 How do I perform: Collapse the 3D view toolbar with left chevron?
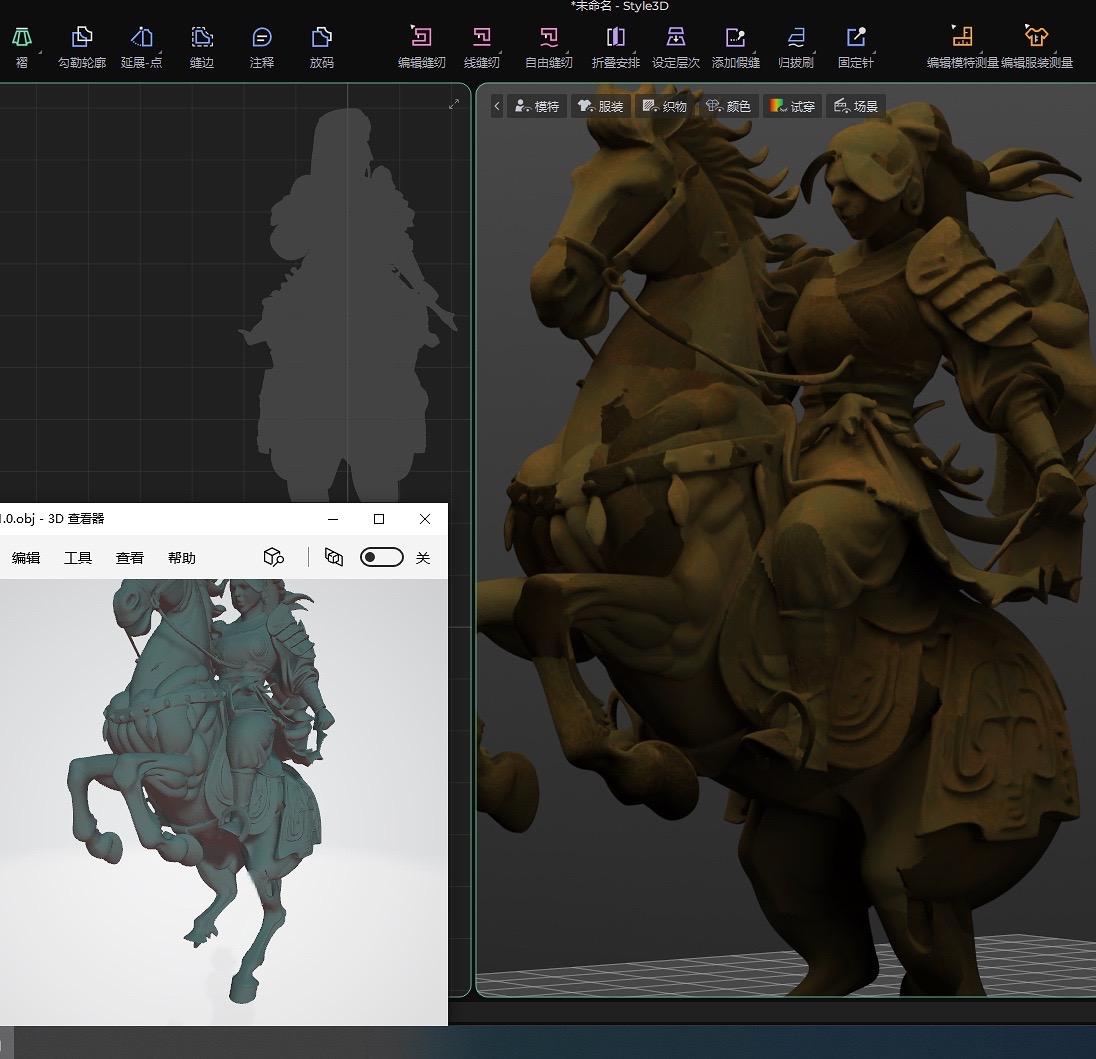497,106
